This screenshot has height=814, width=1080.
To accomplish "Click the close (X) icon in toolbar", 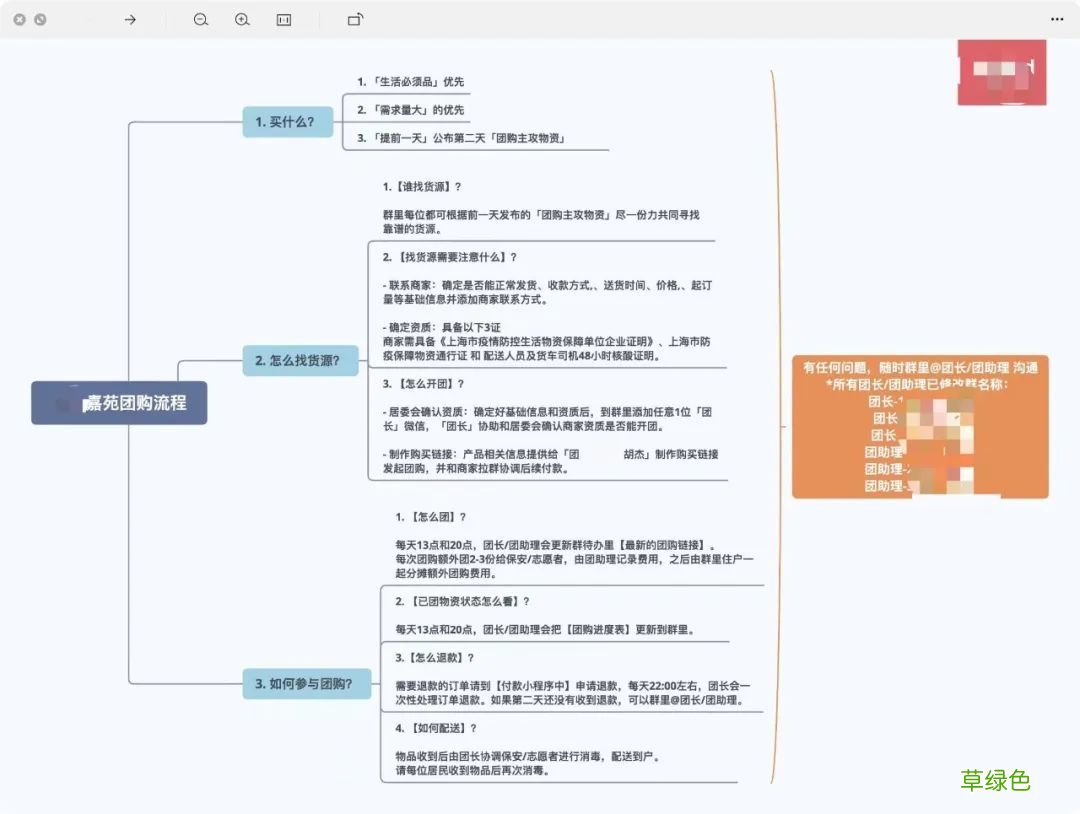I will (x=20, y=19).
